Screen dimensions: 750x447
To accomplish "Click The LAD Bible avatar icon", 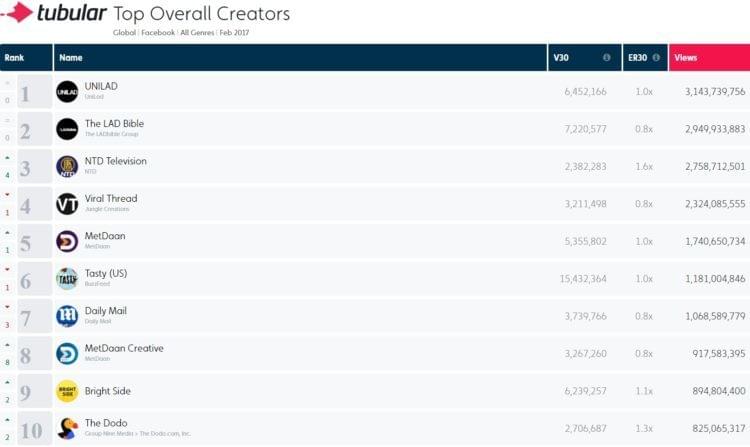I will point(67,129).
